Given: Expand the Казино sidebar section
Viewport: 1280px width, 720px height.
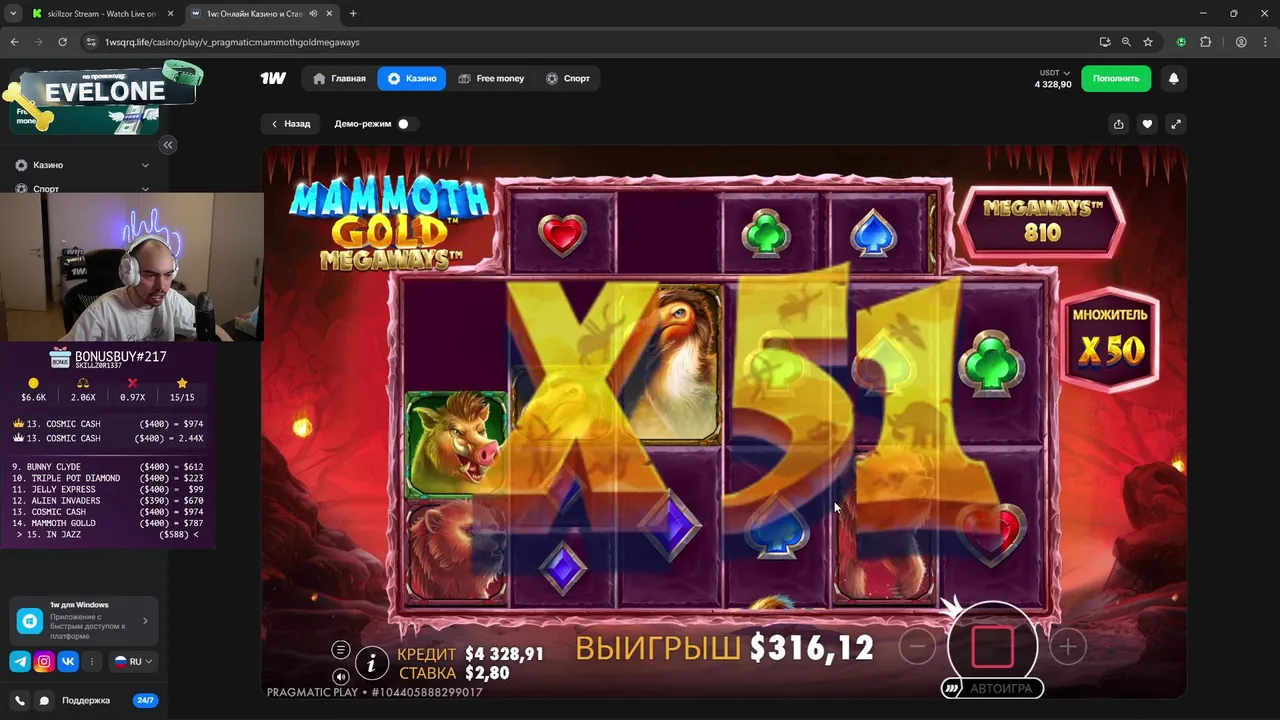Looking at the screenshot, I should click(x=82, y=165).
